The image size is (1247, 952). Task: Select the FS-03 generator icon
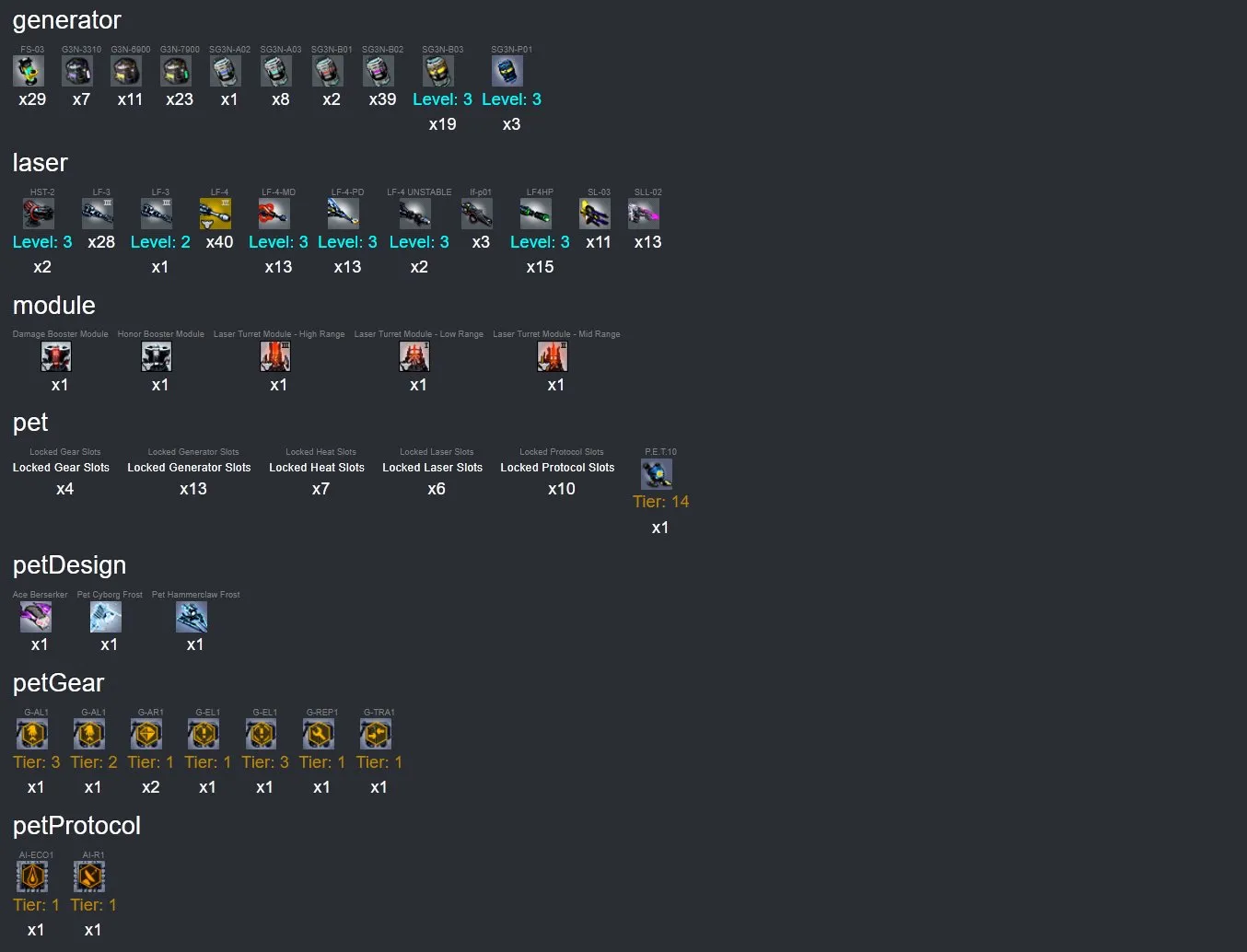pyautogui.click(x=29, y=71)
